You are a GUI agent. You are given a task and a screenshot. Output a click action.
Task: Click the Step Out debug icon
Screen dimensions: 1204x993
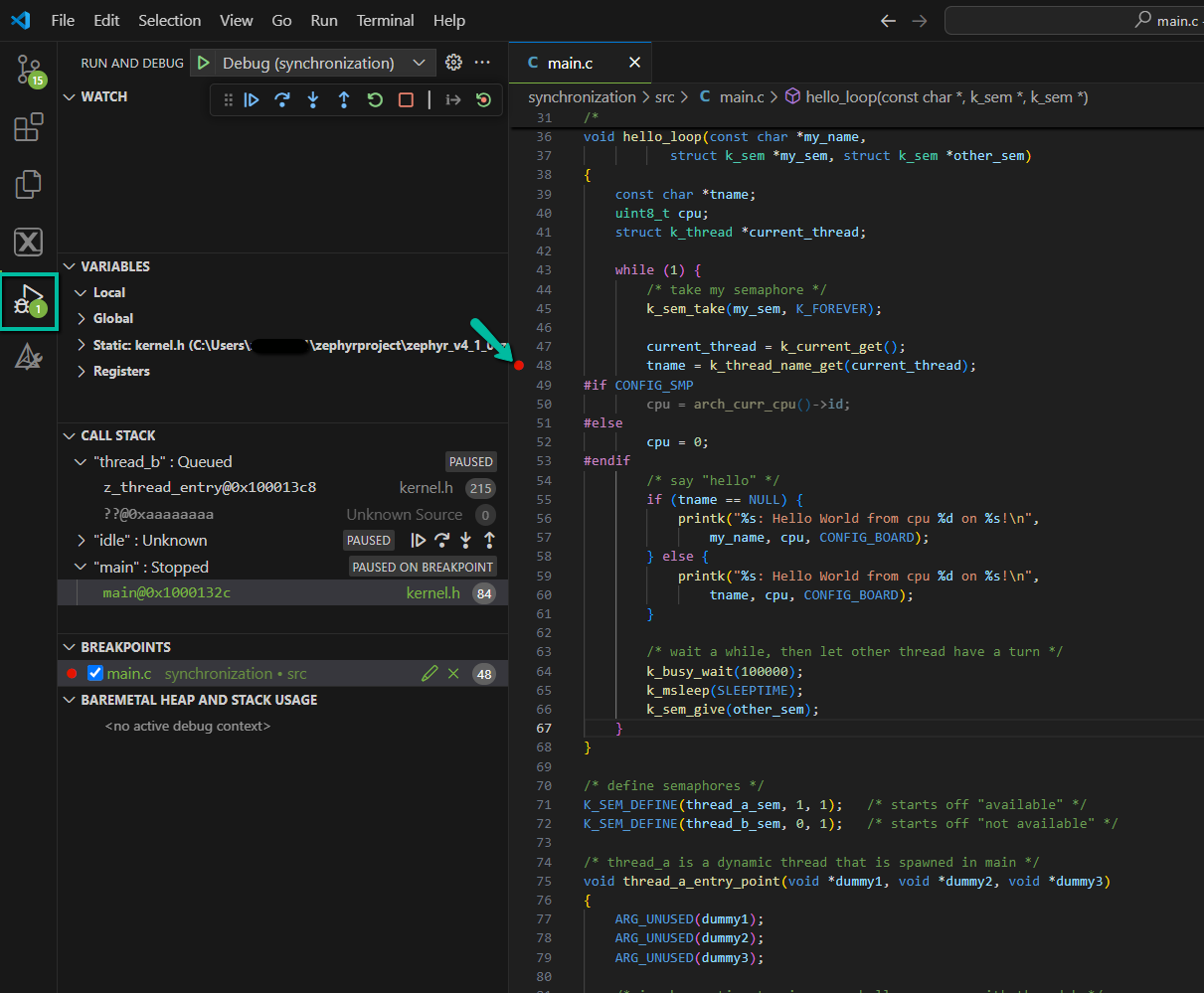[x=344, y=99]
